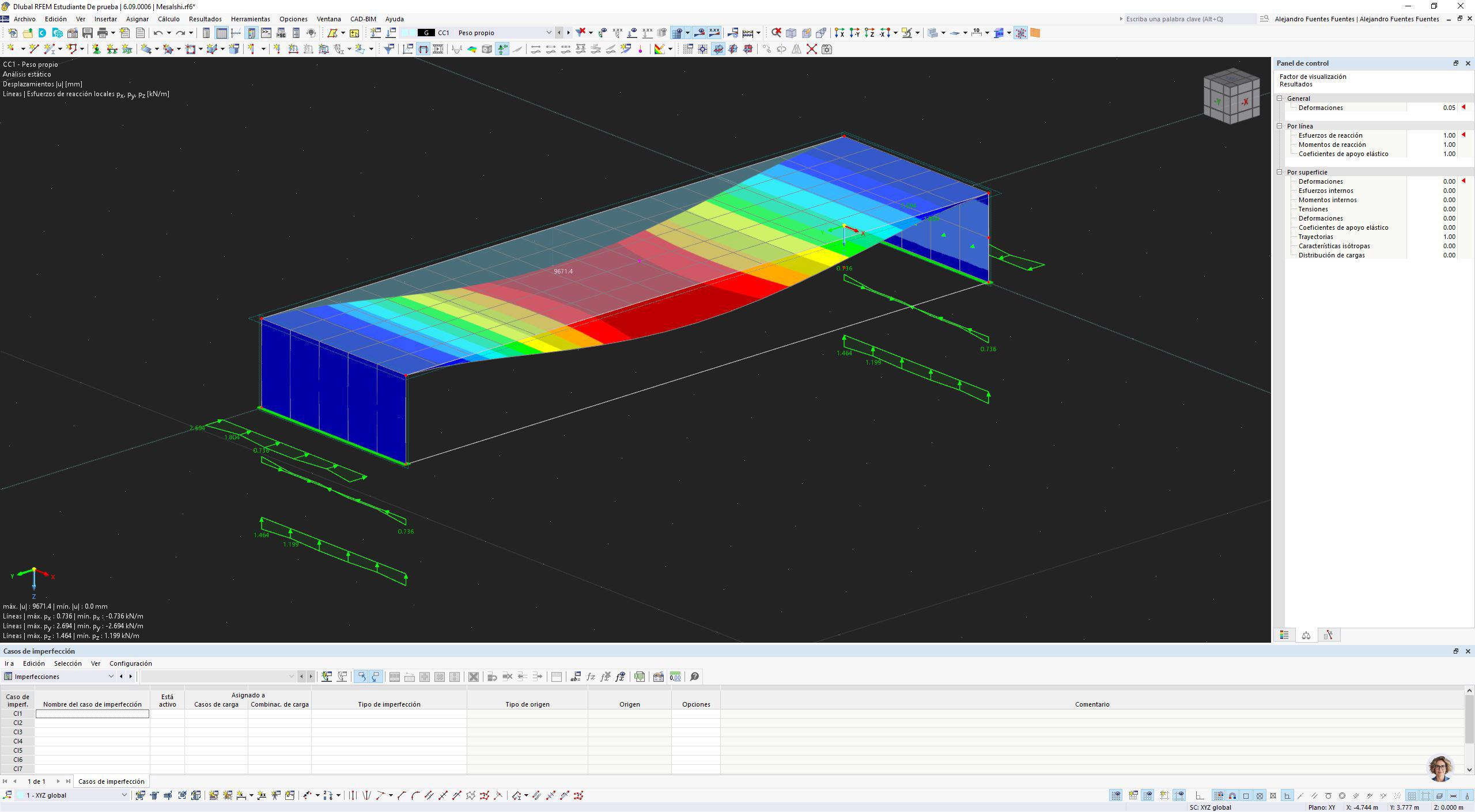Click next load case arrow button
This screenshot has height=812, width=1475.
click(x=568, y=33)
